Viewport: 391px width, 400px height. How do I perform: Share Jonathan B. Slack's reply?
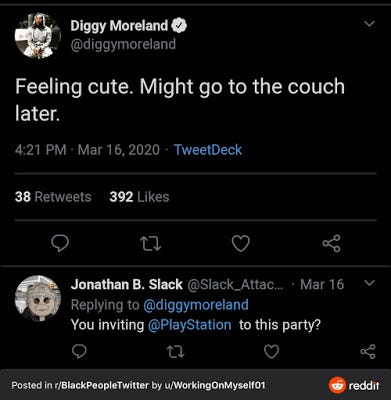[x=368, y=351]
